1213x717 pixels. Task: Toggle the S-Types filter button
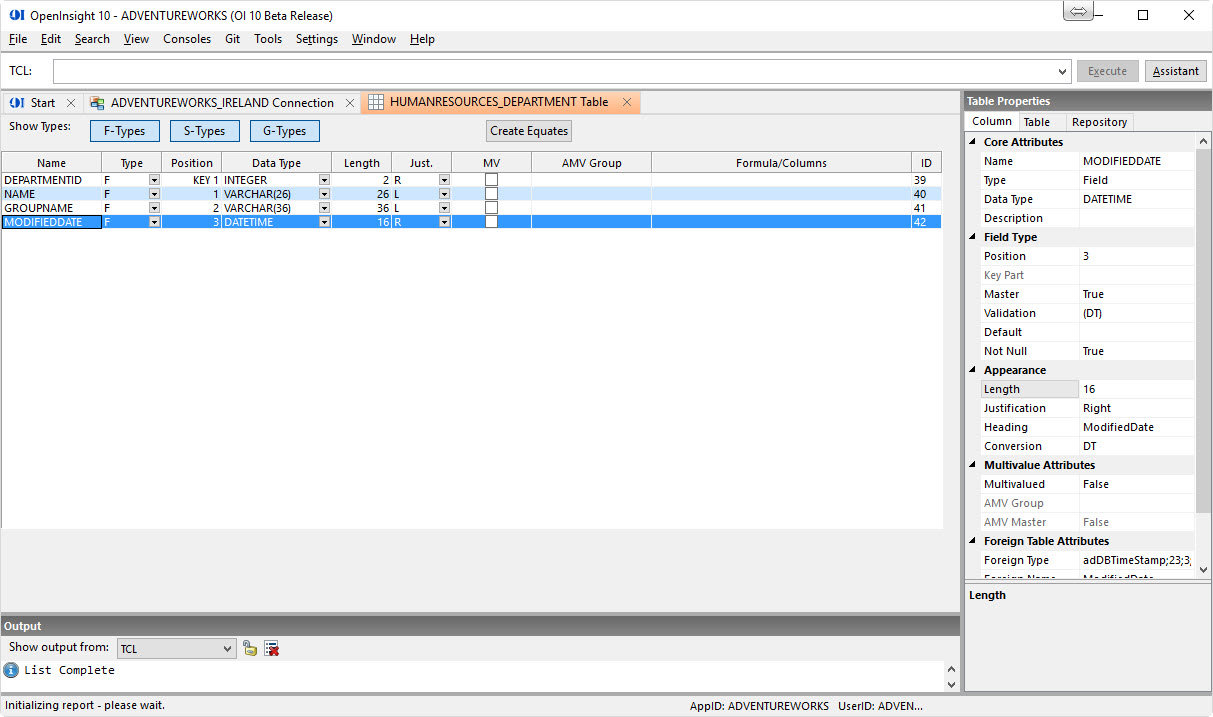tap(204, 131)
